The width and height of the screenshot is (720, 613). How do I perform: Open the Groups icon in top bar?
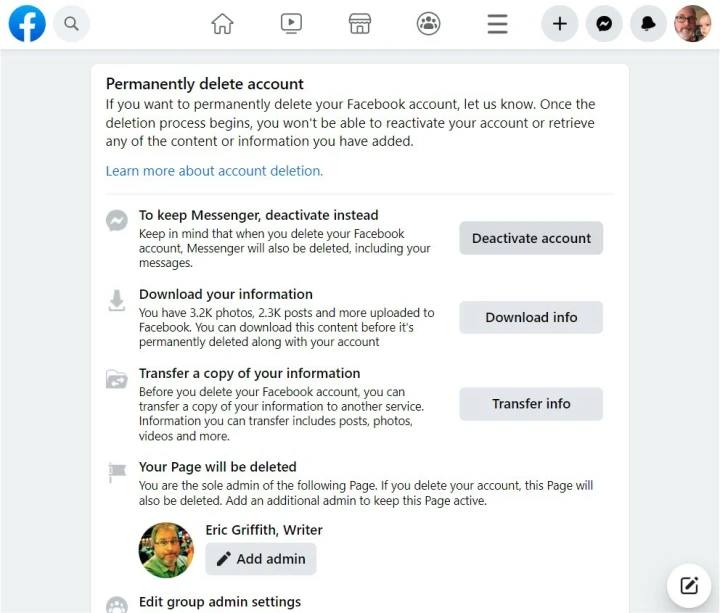click(x=429, y=24)
